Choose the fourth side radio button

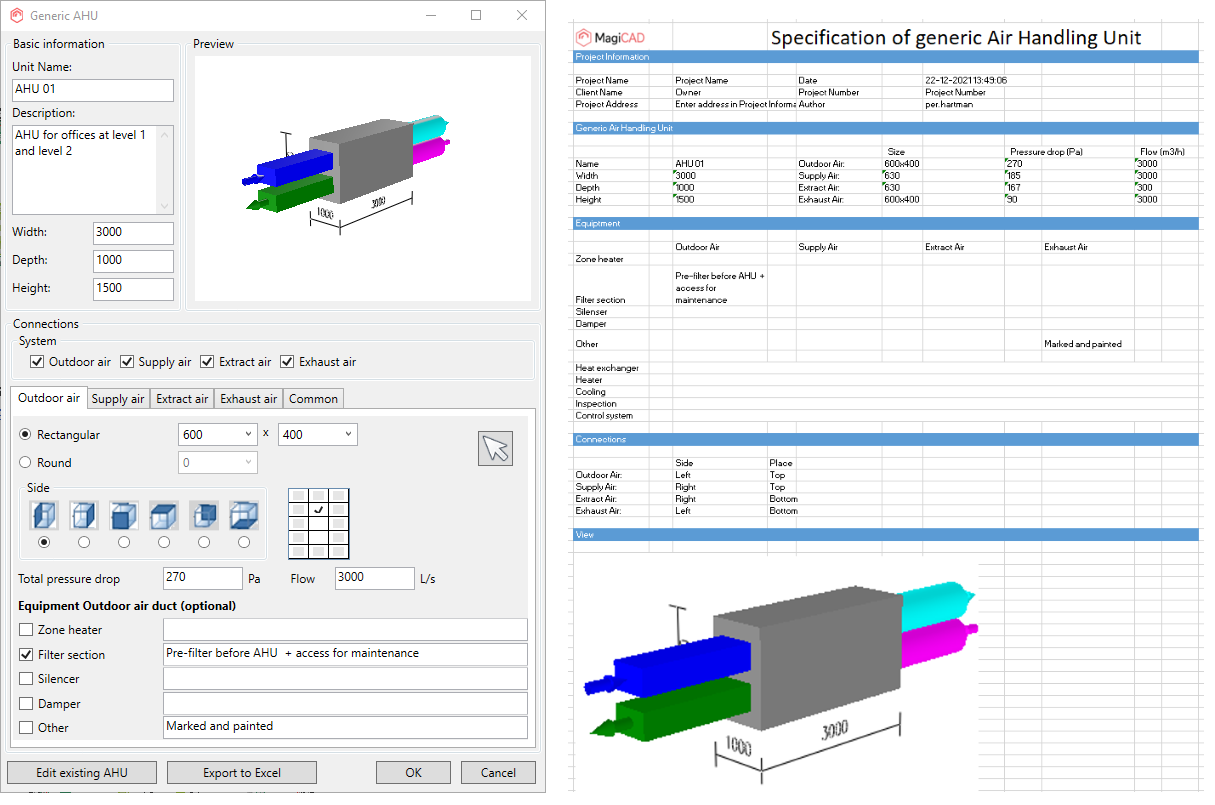click(164, 542)
